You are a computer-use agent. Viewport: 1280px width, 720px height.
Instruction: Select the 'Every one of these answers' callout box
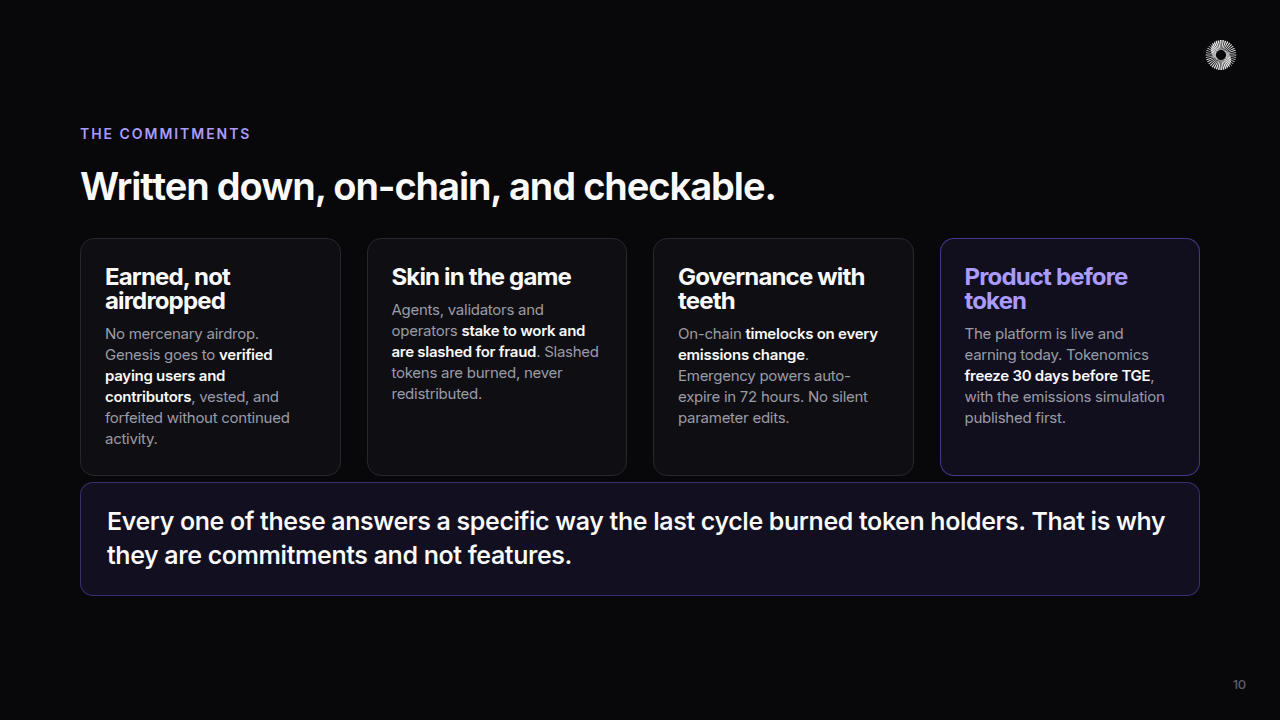coord(640,539)
